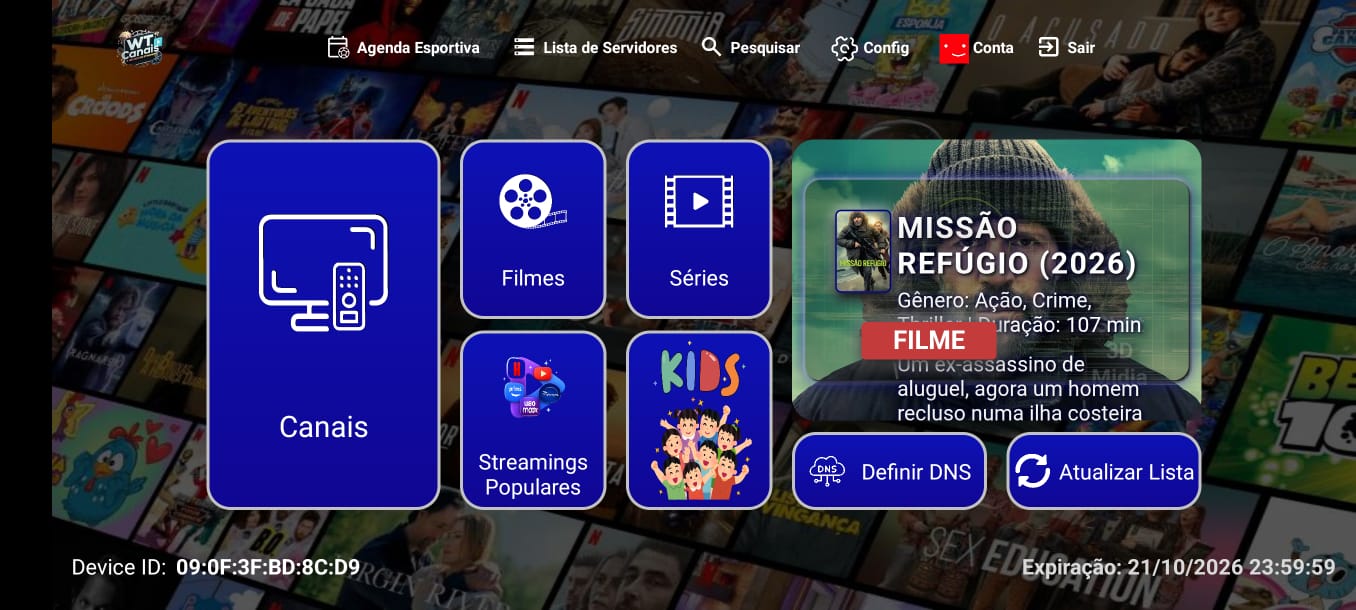This screenshot has width=1356, height=610.
Task: Click the red FILME badge
Action: (928, 340)
